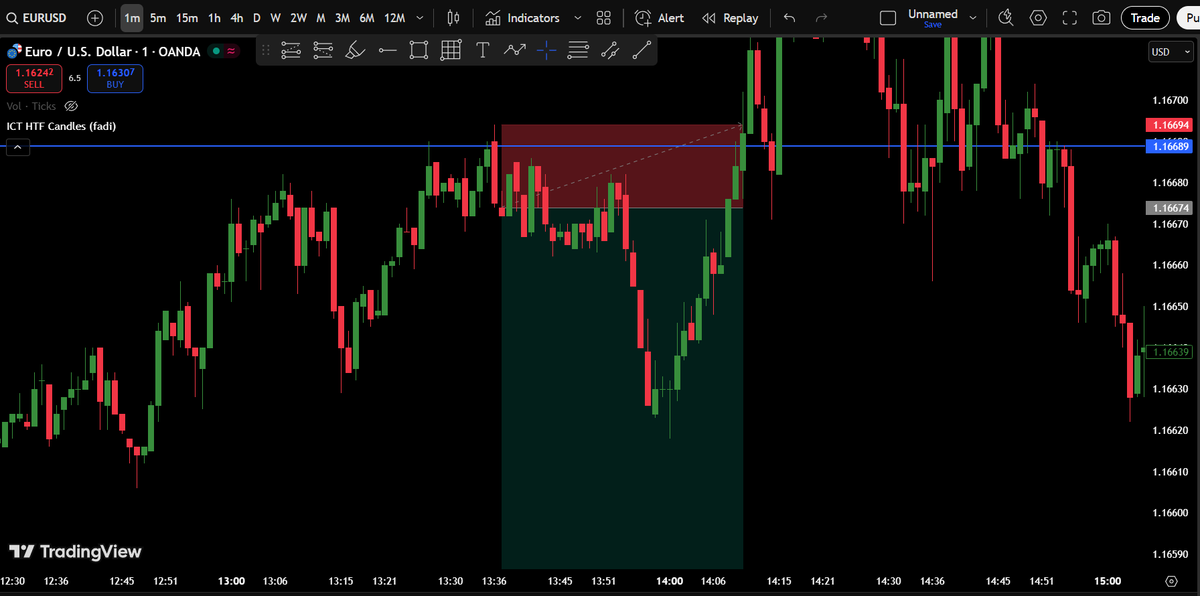Open the USD currency dropdown
This screenshot has width=1200, height=596.
click(x=1170, y=51)
